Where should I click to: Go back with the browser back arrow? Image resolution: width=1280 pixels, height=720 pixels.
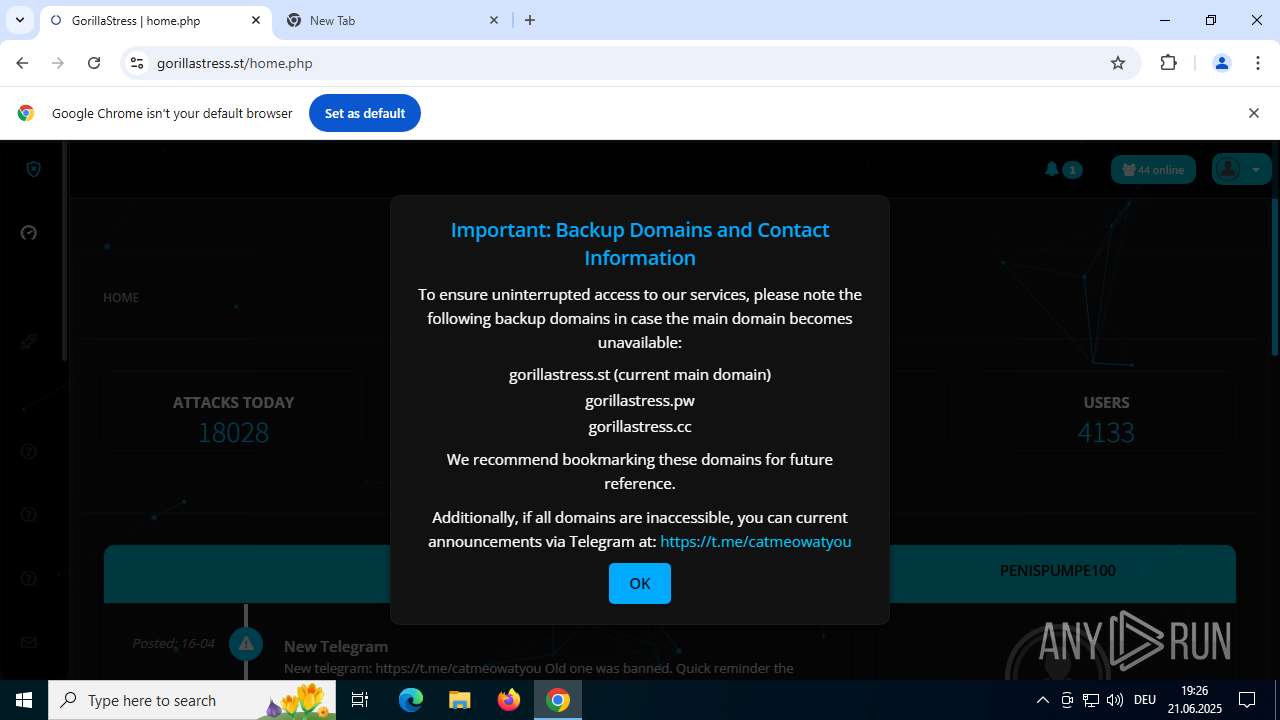tap(22, 63)
